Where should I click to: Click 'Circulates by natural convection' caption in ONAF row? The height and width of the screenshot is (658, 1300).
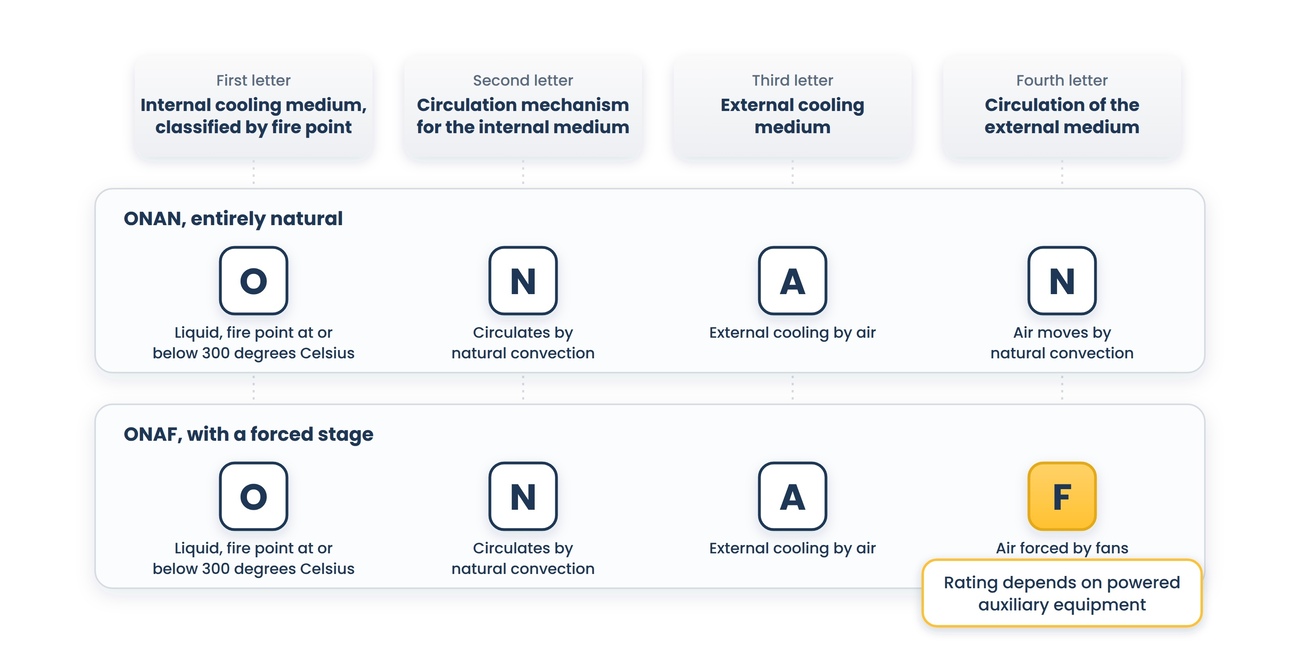click(523, 558)
